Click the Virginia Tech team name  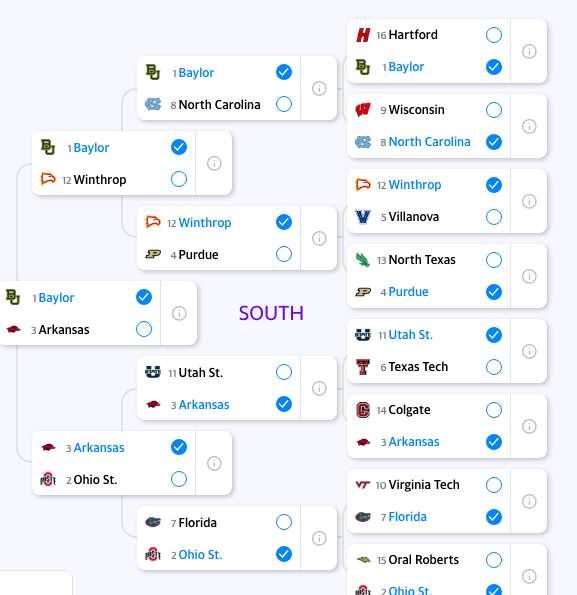click(424, 485)
